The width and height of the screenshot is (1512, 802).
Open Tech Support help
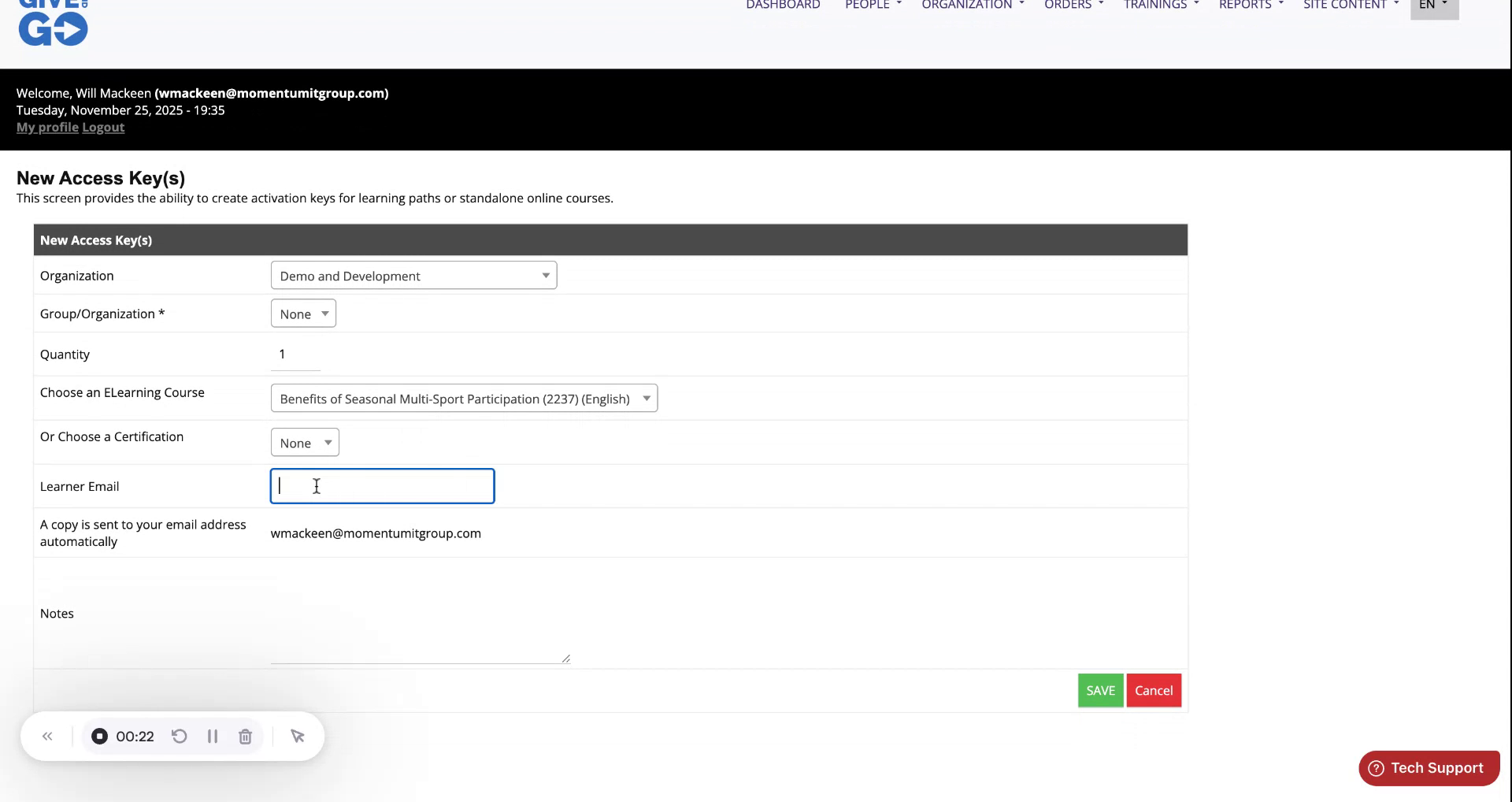pos(1428,767)
